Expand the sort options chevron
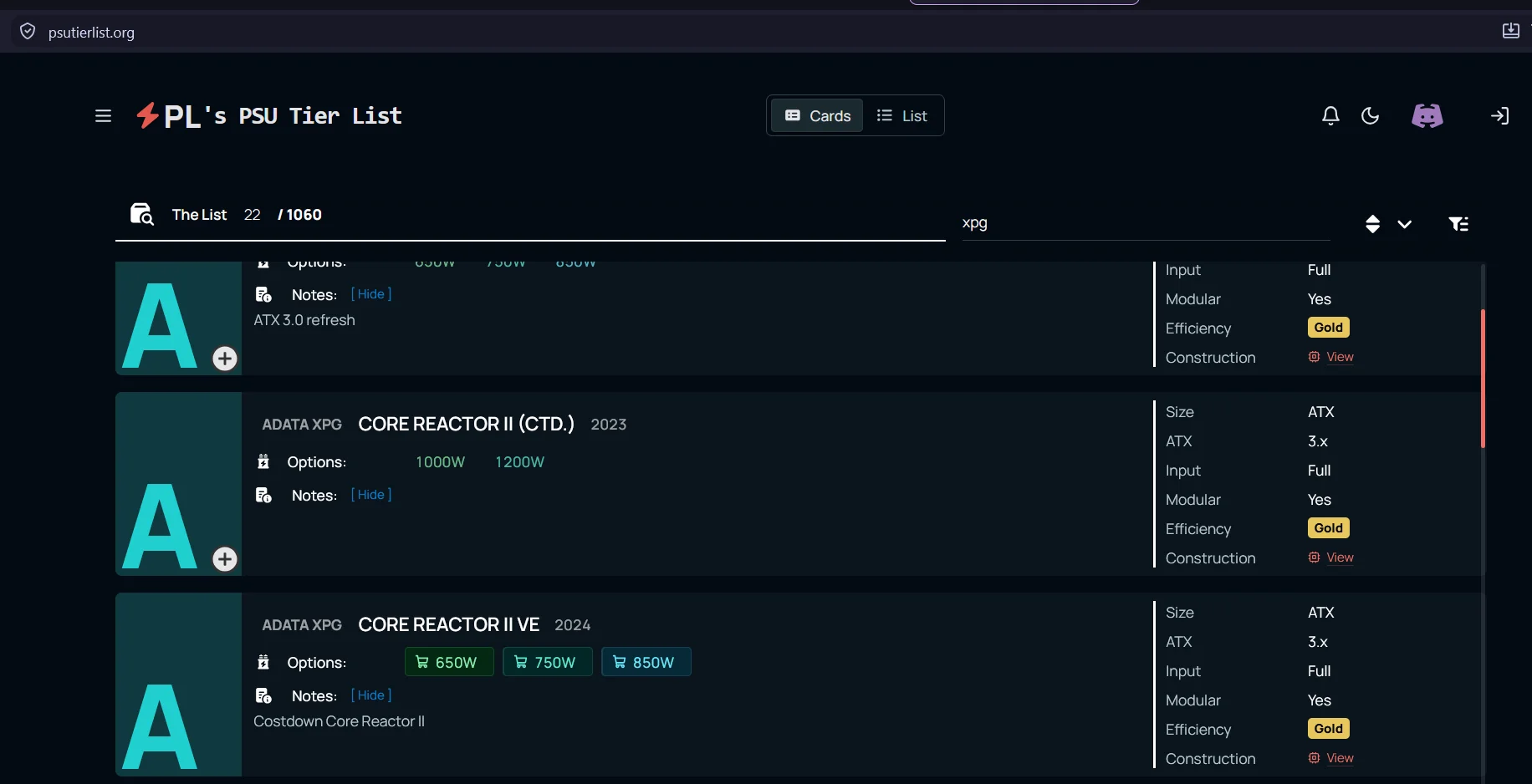Image resolution: width=1532 pixels, height=784 pixels. (x=1405, y=224)
